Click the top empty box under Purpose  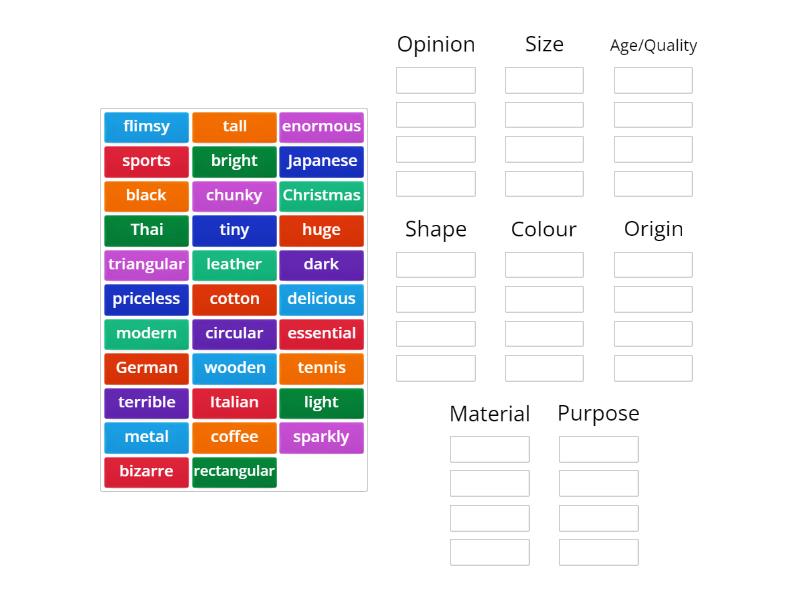(x=598, y=449)
